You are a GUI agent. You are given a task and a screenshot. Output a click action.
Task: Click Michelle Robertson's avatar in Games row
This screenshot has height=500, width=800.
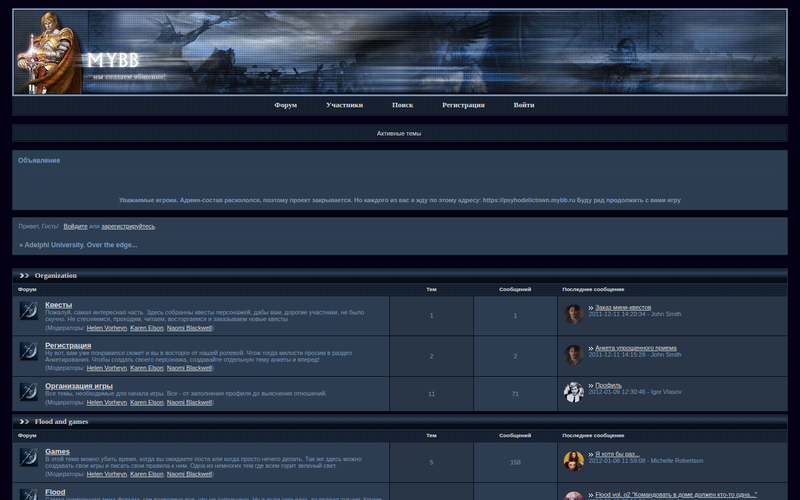click(x=574, y=460)
